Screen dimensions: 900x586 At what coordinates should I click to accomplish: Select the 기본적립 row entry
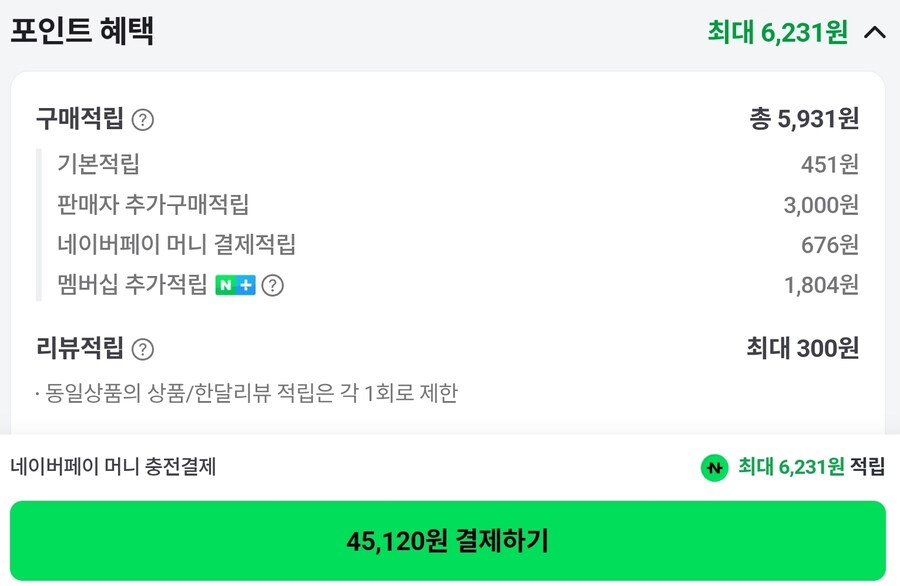click(101, 163)
